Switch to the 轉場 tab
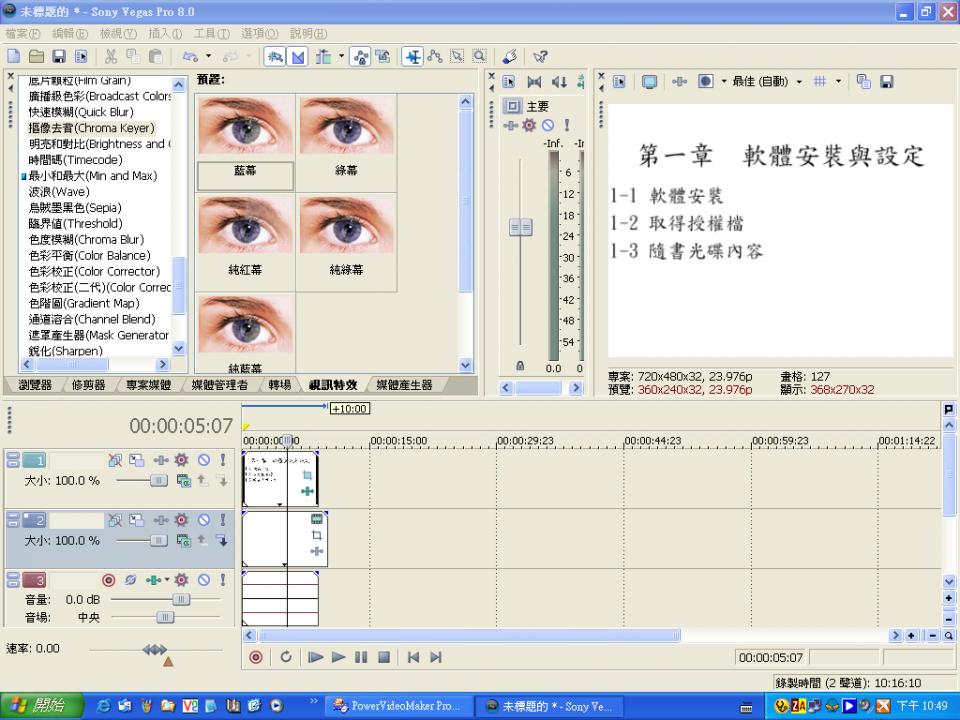This screenshot has height=720, width=960. point(282,385)
